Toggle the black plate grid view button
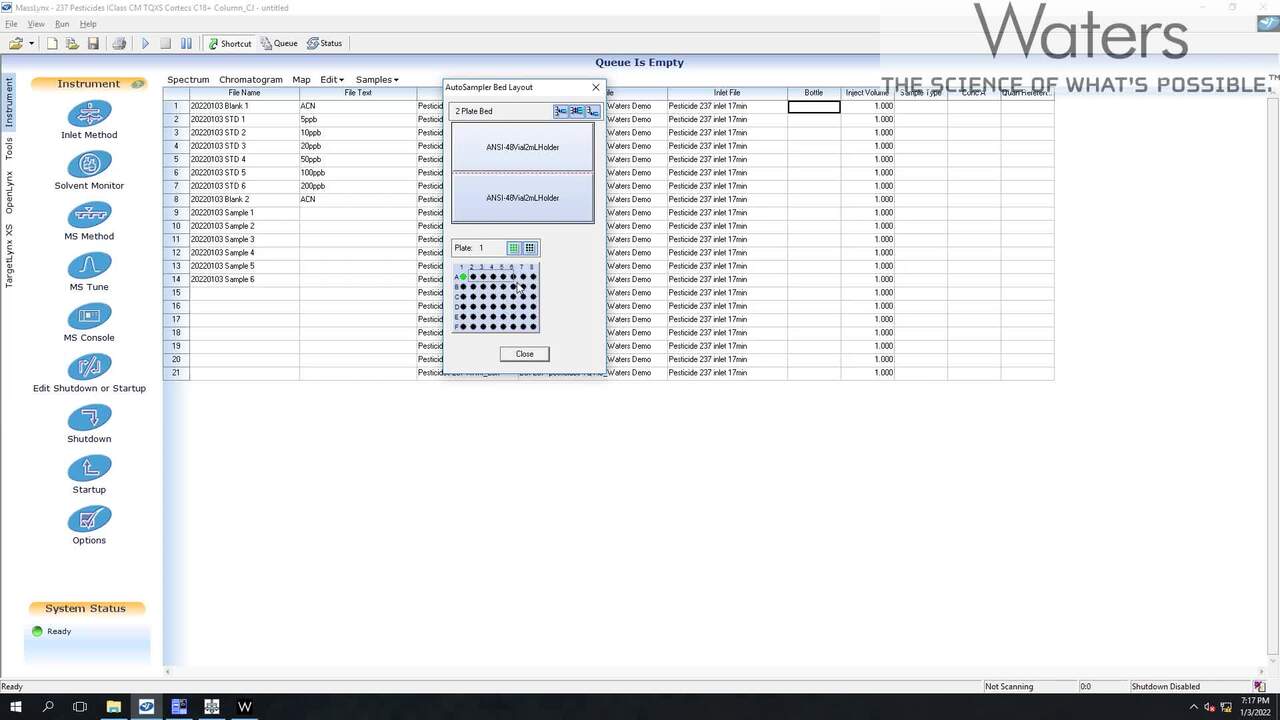This screenshot has width=1280, height=720. [x=530, y=248]
